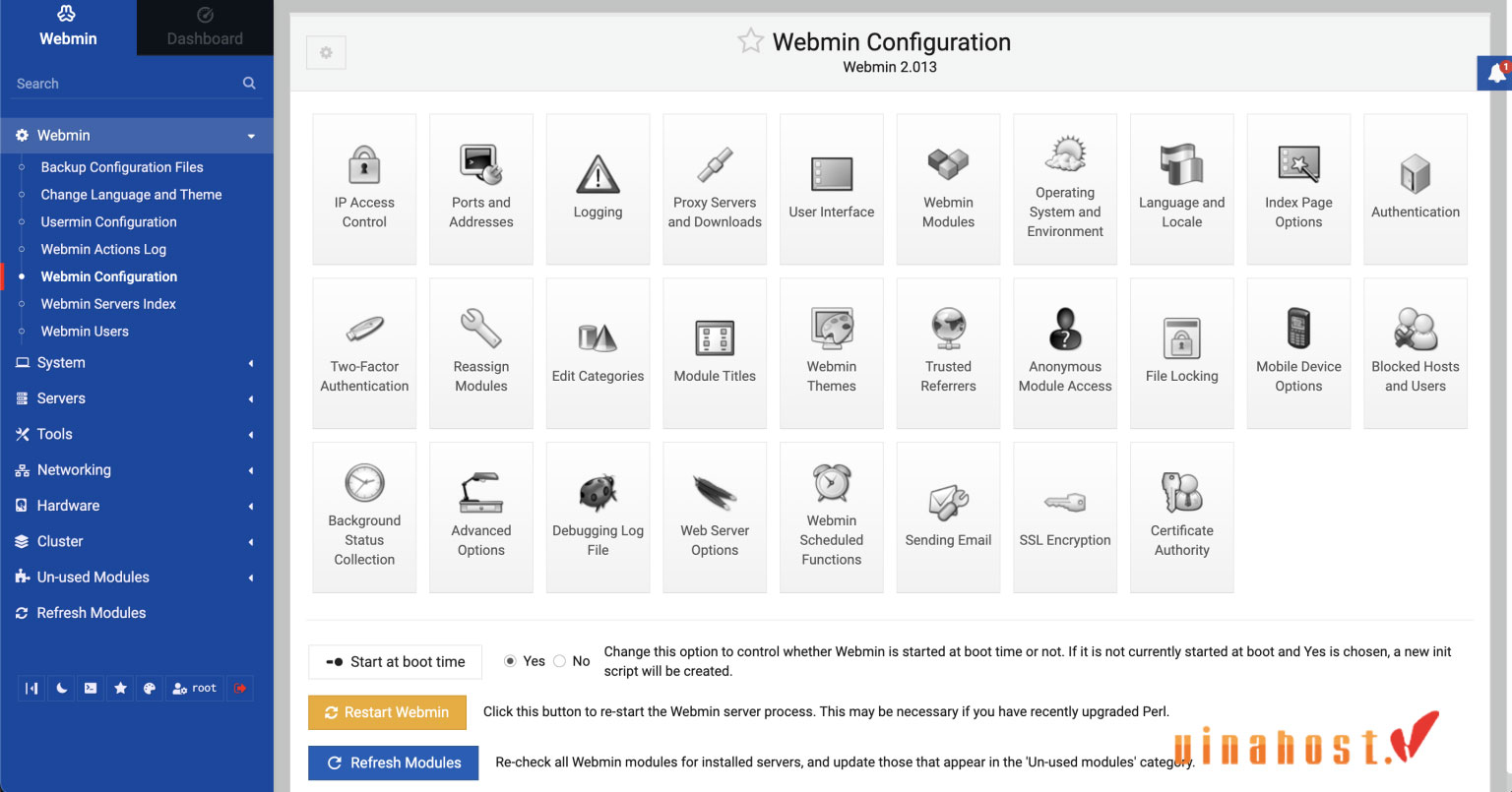
Task: Open Webmin Scheduled Functions
Action: coord(832,518)
